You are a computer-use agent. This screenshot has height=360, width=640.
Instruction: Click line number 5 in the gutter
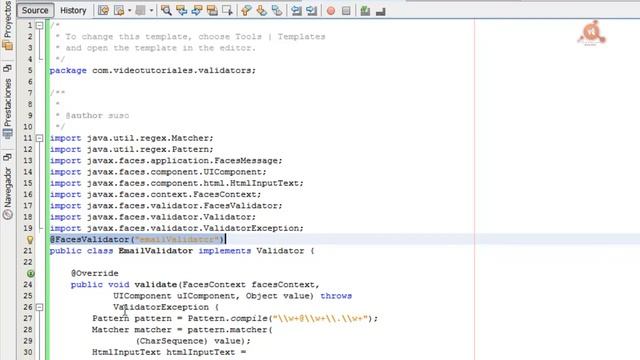pyautogui.click(x=30, y=70)
